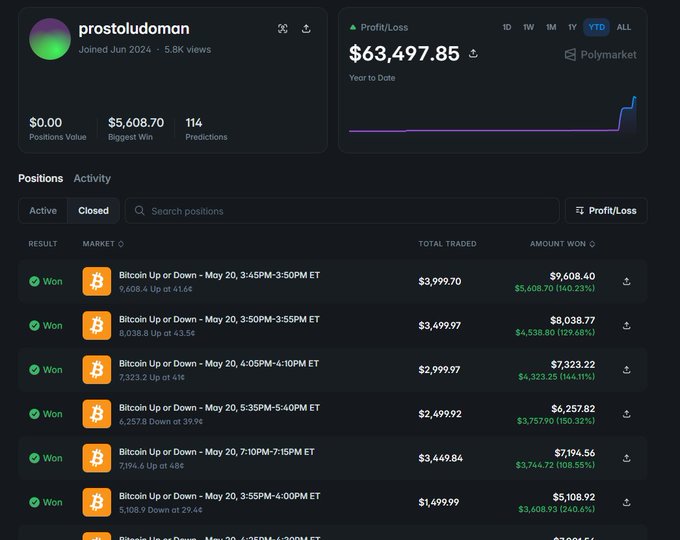The height and width of the screenshot is (540, 680).
Task: Click Won check icon for 5:35PM-5:40PM row
Action: tap(34, 414)
